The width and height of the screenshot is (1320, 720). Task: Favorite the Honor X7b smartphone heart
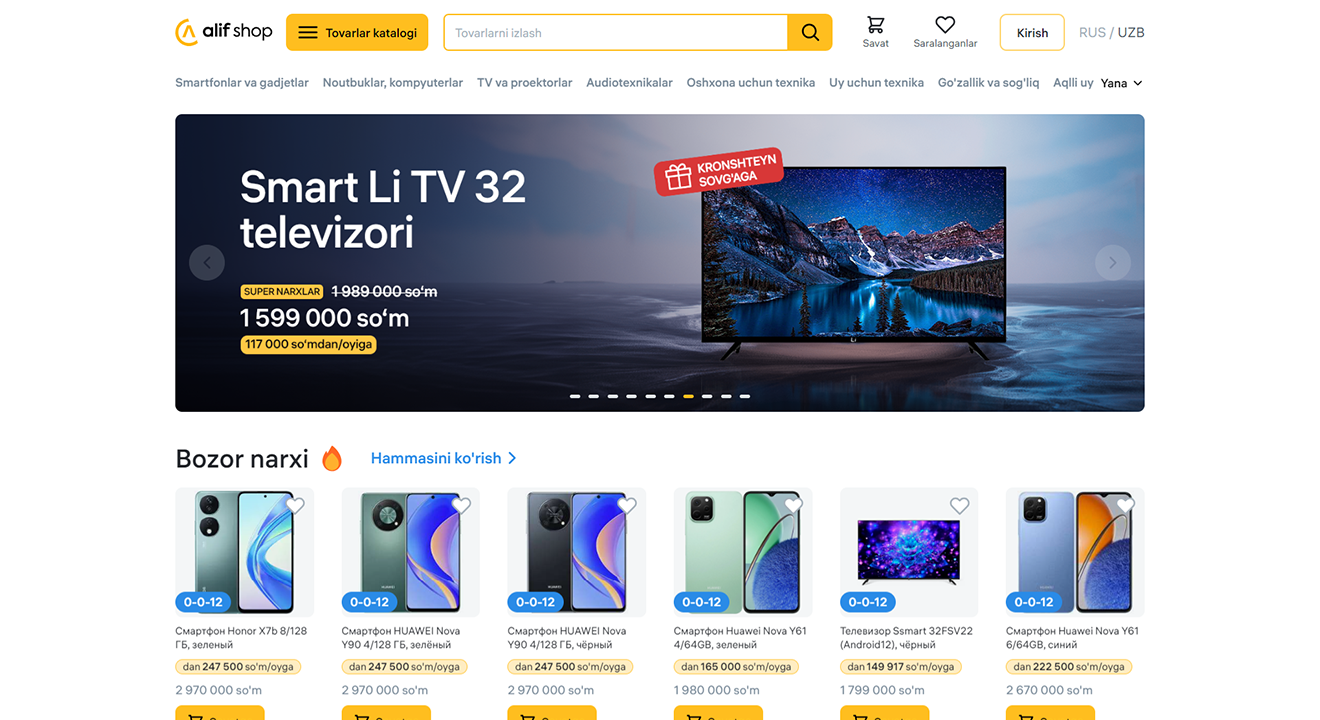point(295,506)
